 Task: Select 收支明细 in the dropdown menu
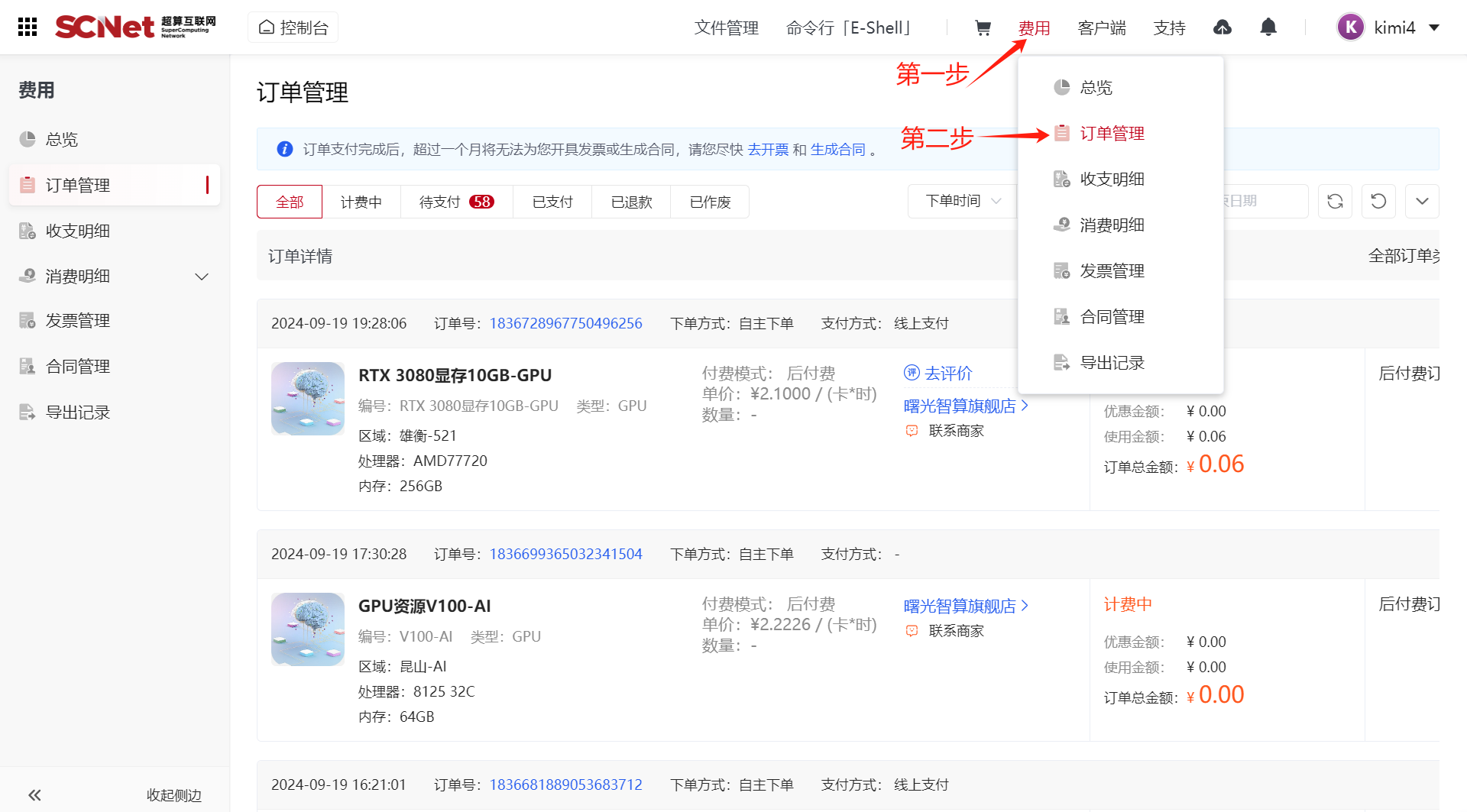pyautogui.click(x=1112, y=180)
